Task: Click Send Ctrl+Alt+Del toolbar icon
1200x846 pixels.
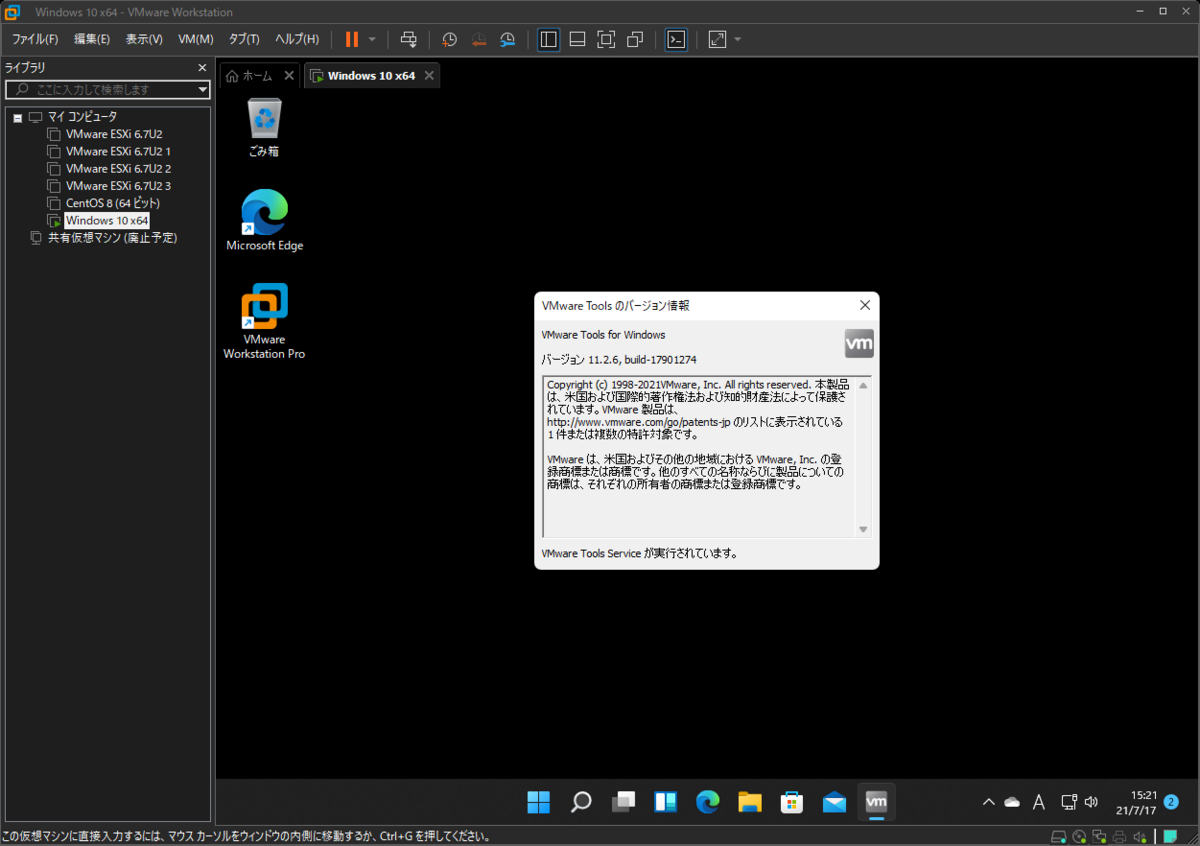Action: click(408, 39)
